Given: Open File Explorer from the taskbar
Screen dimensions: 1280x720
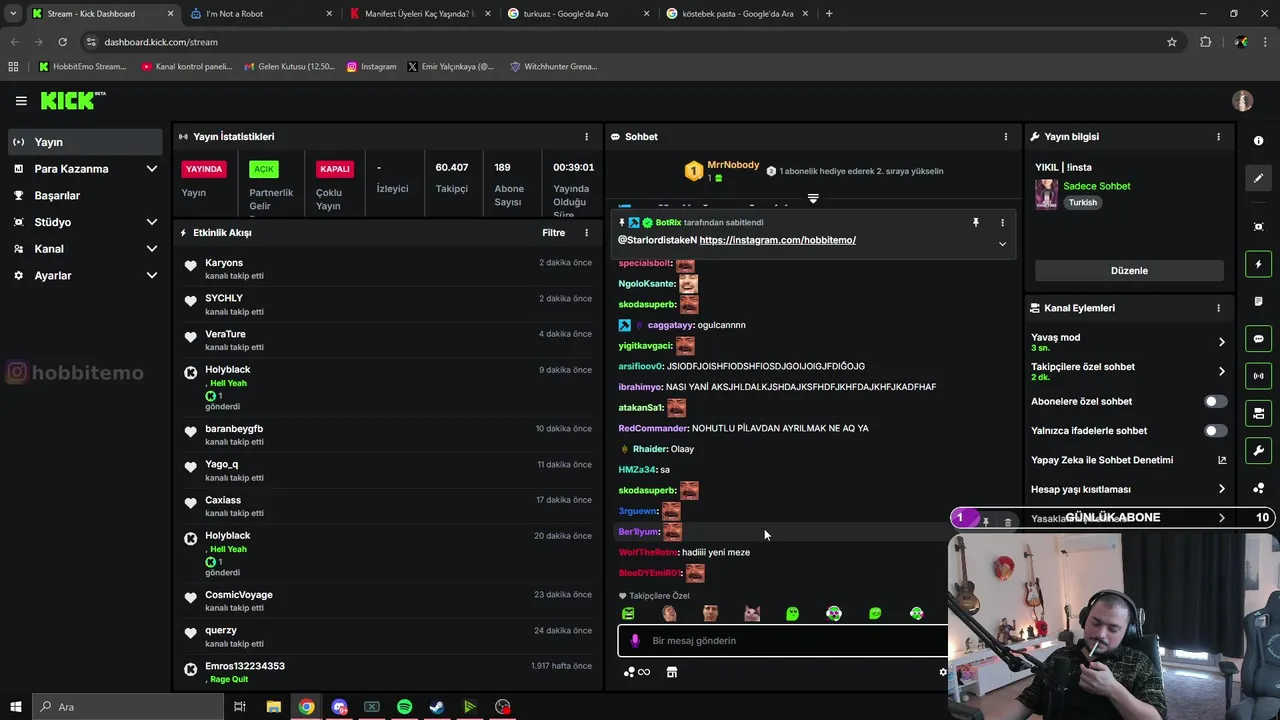Looking at the screenshot, I should [x=273, y=707].
